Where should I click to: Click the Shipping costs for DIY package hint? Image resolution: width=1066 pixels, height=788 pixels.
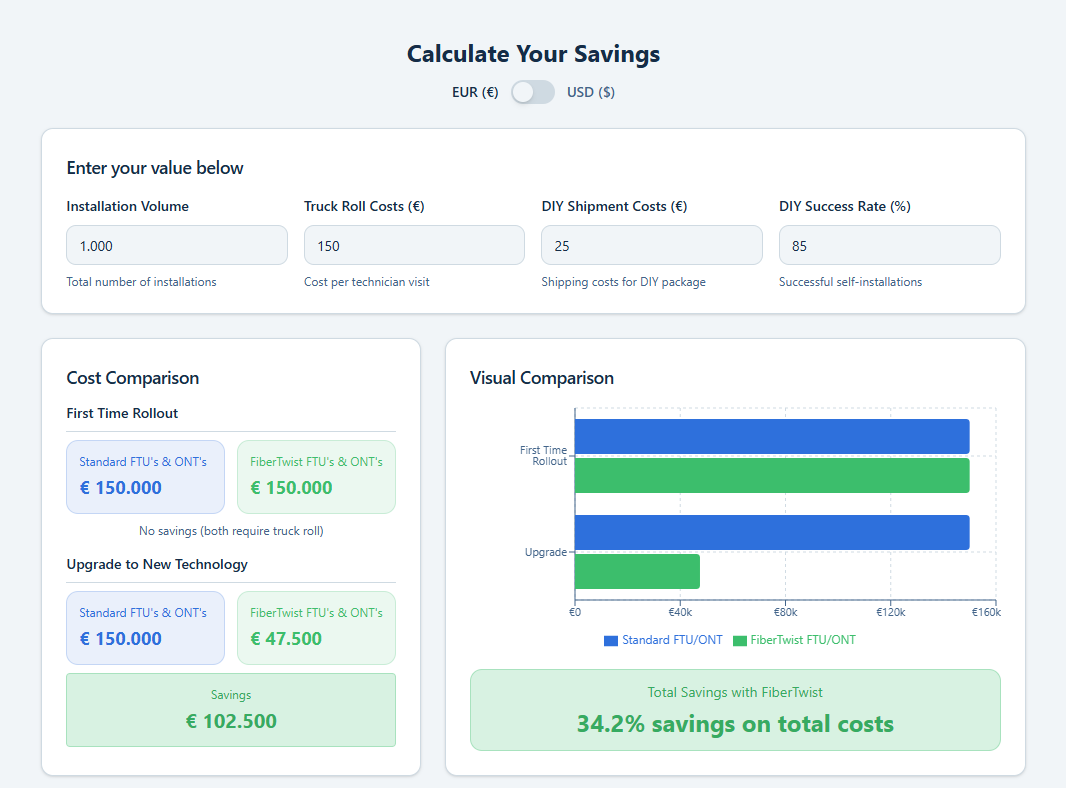623,282
